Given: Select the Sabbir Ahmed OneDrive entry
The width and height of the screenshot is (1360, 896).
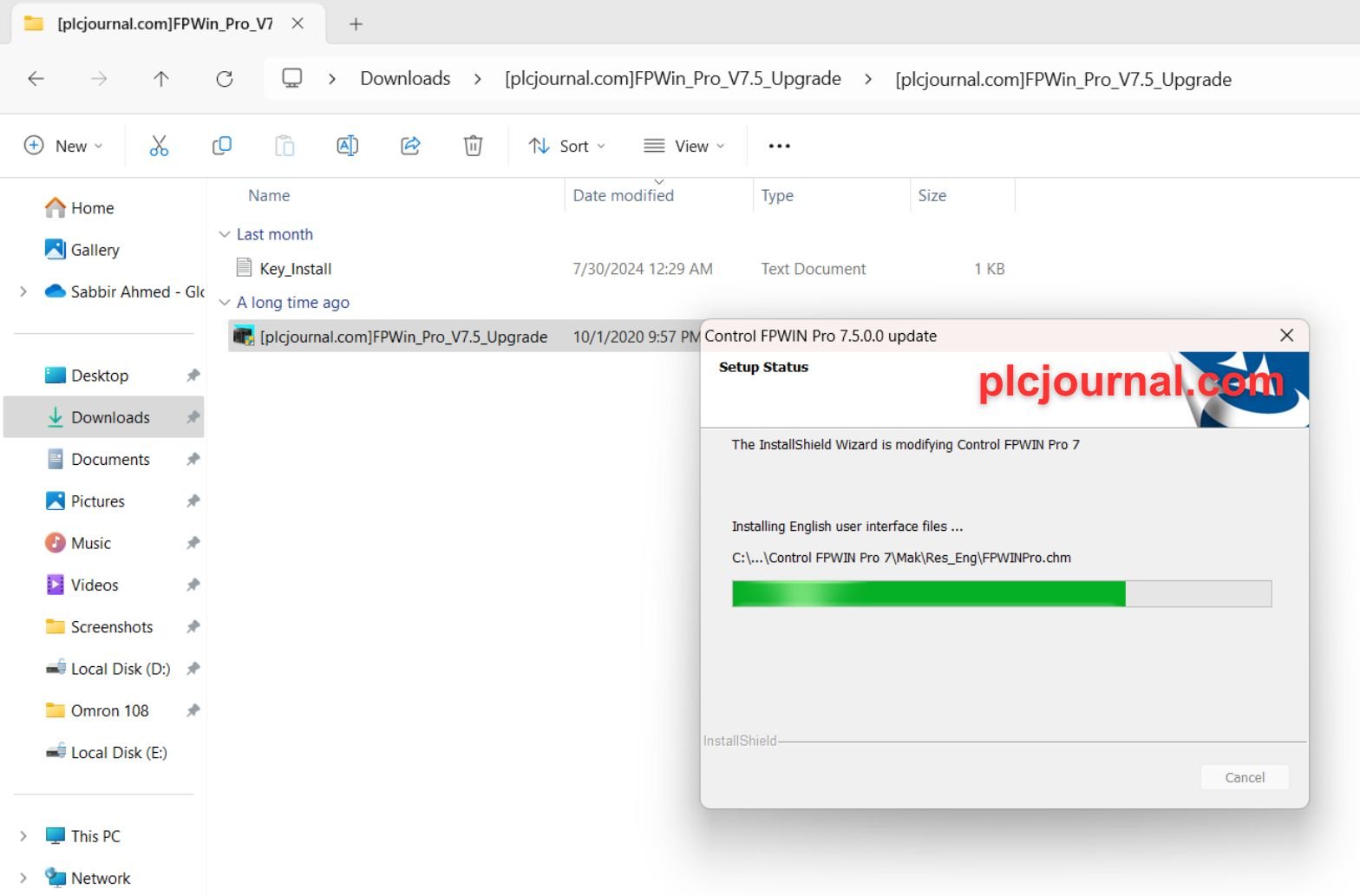Looking at the screenshot, I should pos(125,291).
